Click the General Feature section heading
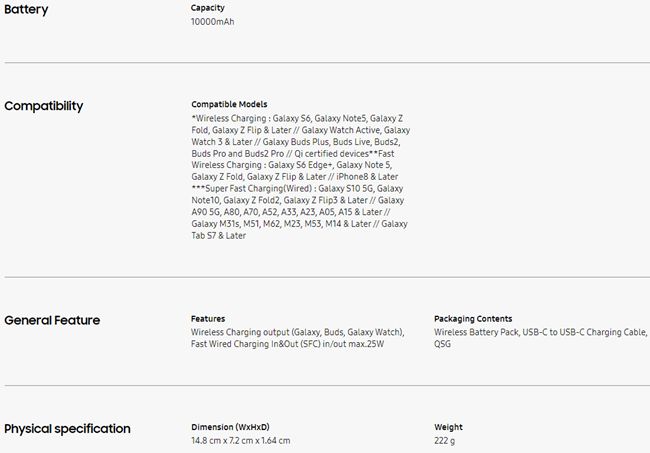The height and width of the screenshot is (453, 650). coord(52,320)
